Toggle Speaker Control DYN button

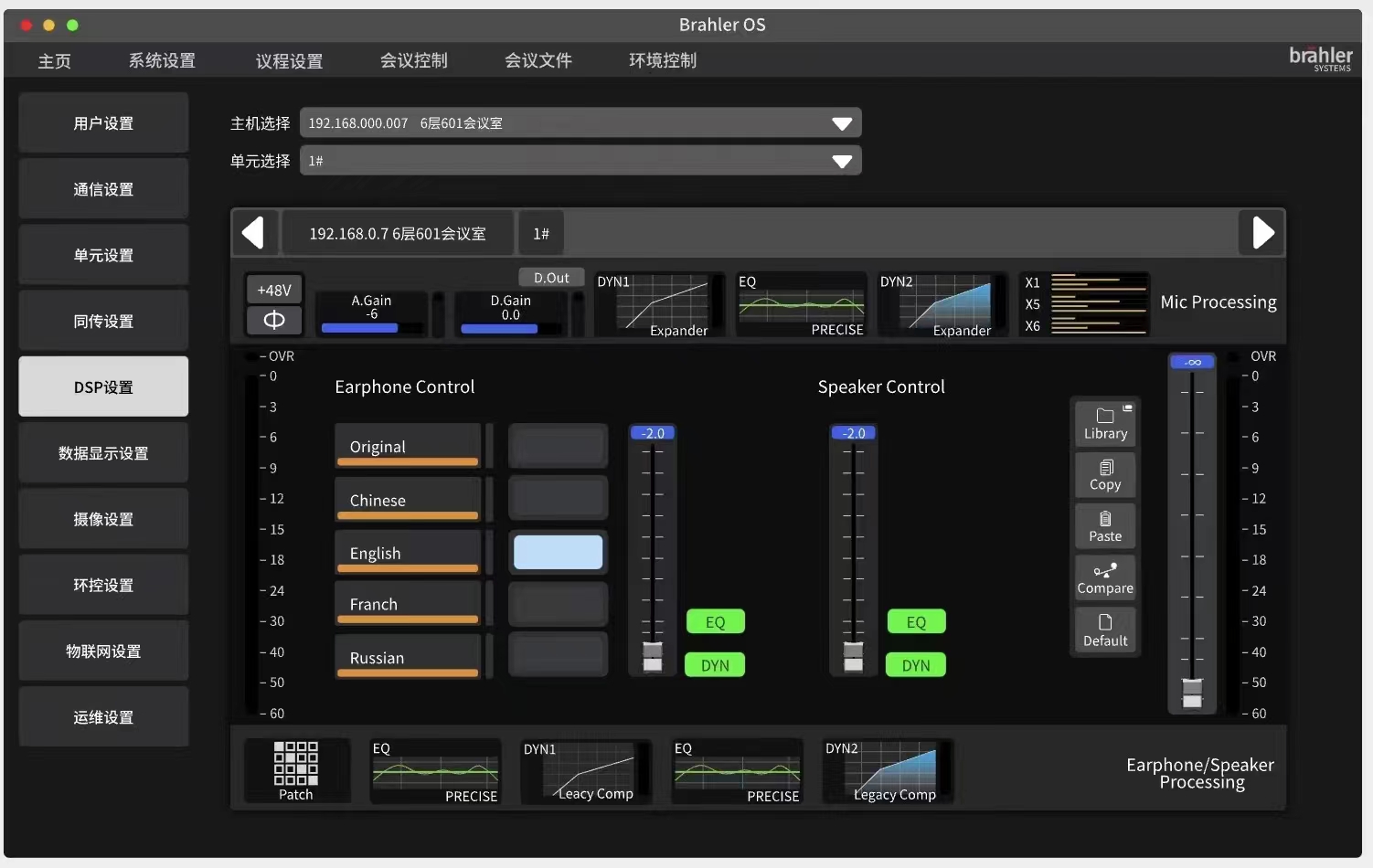(916, 665)
